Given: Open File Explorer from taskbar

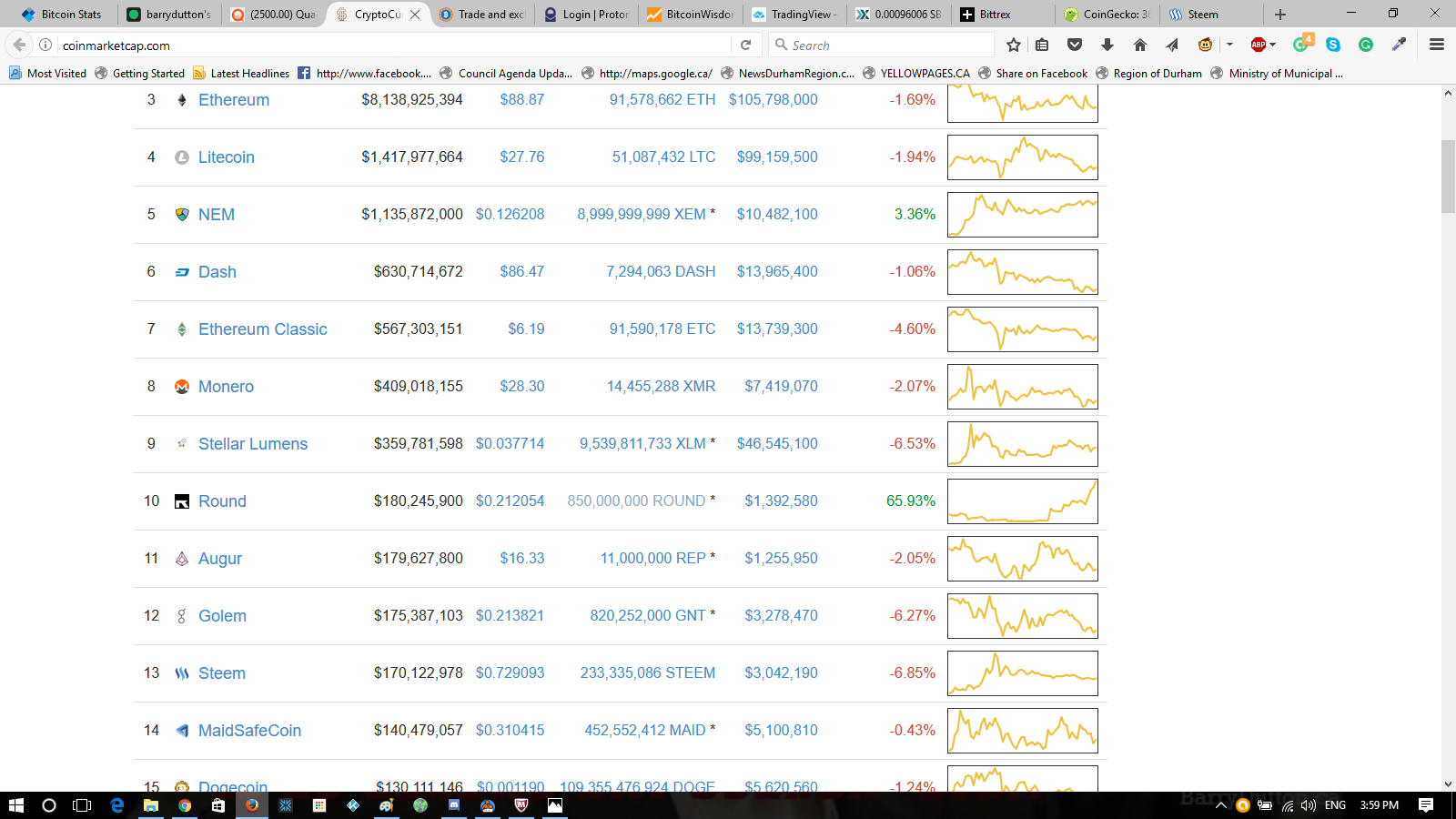Looking at the screenshot, I should (151, 805).
